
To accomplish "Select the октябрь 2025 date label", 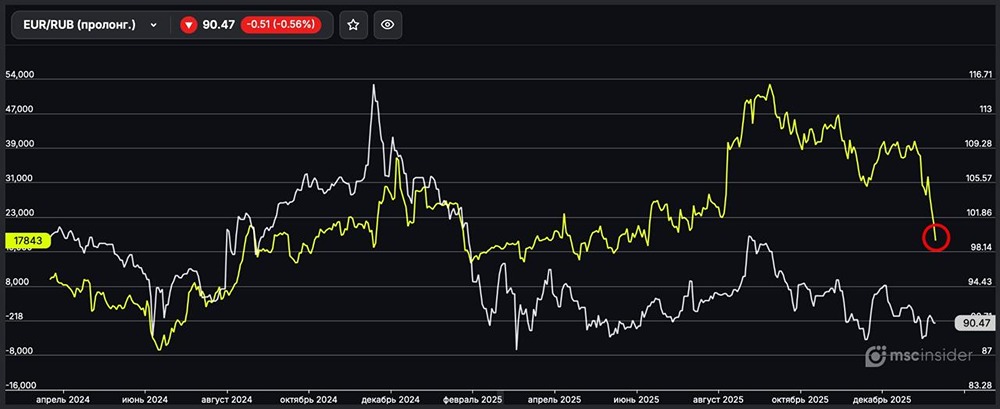I will coord(800,399).
